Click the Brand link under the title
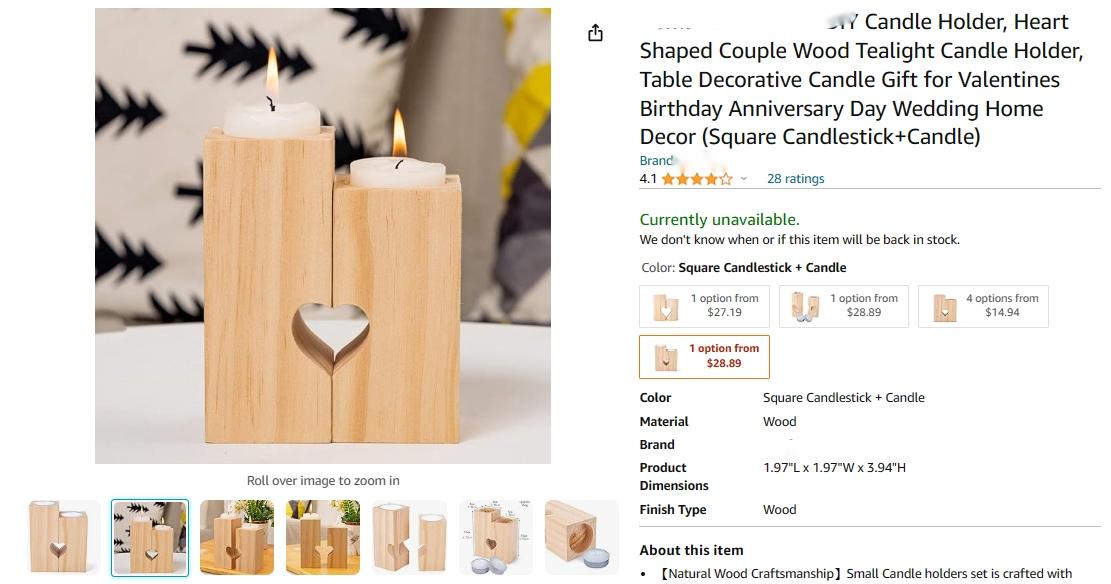Image resolution: width=1111 pixels, height=584 pixels. pyautogui.click(x=658, y=161)
